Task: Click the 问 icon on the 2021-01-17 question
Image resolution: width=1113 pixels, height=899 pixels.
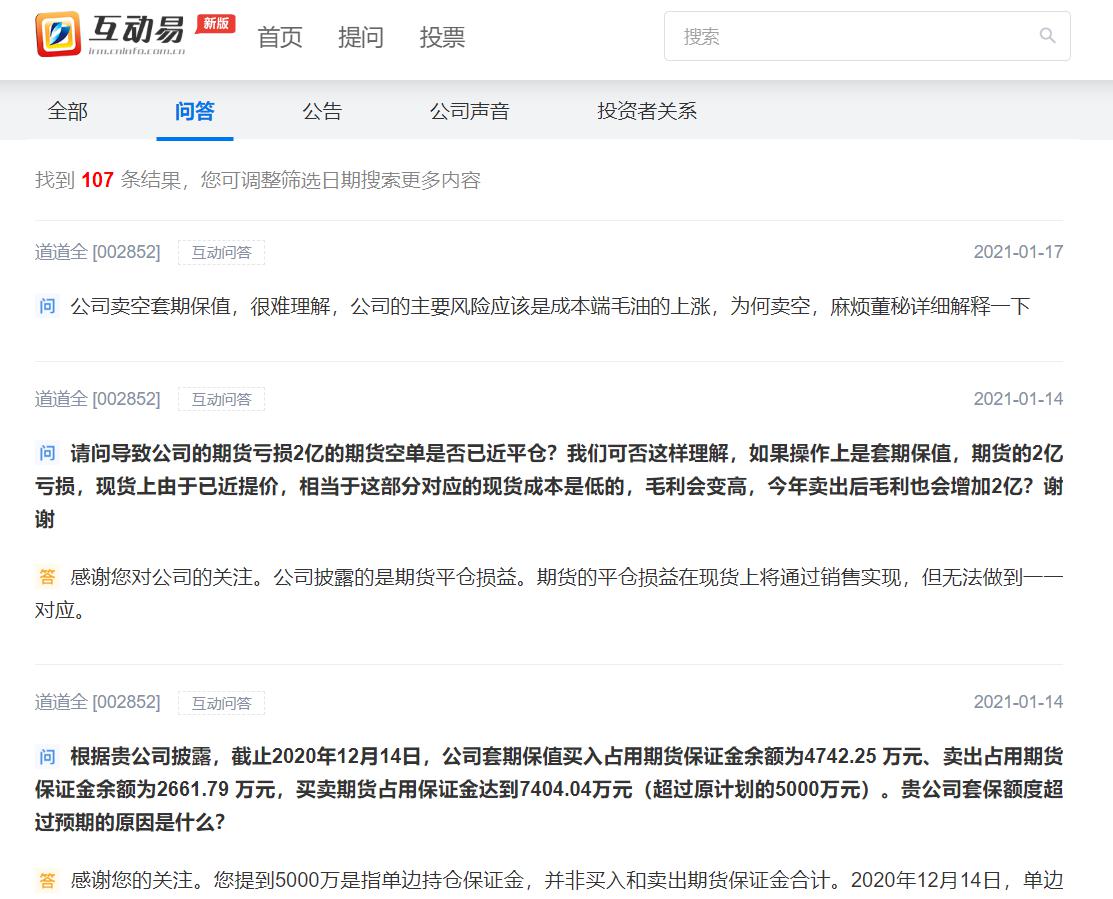Action: [47, 307]
